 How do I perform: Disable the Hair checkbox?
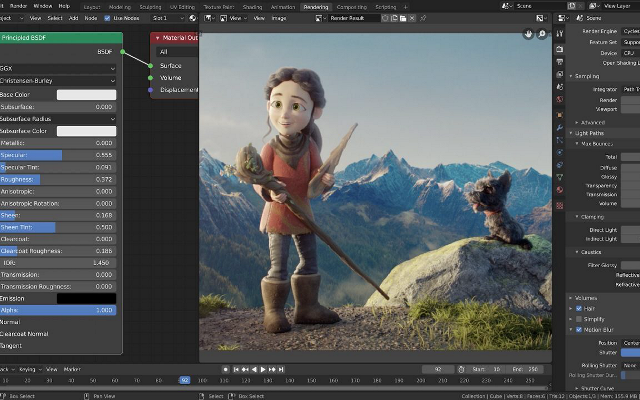pyautogui.click(x=579, y=309)
